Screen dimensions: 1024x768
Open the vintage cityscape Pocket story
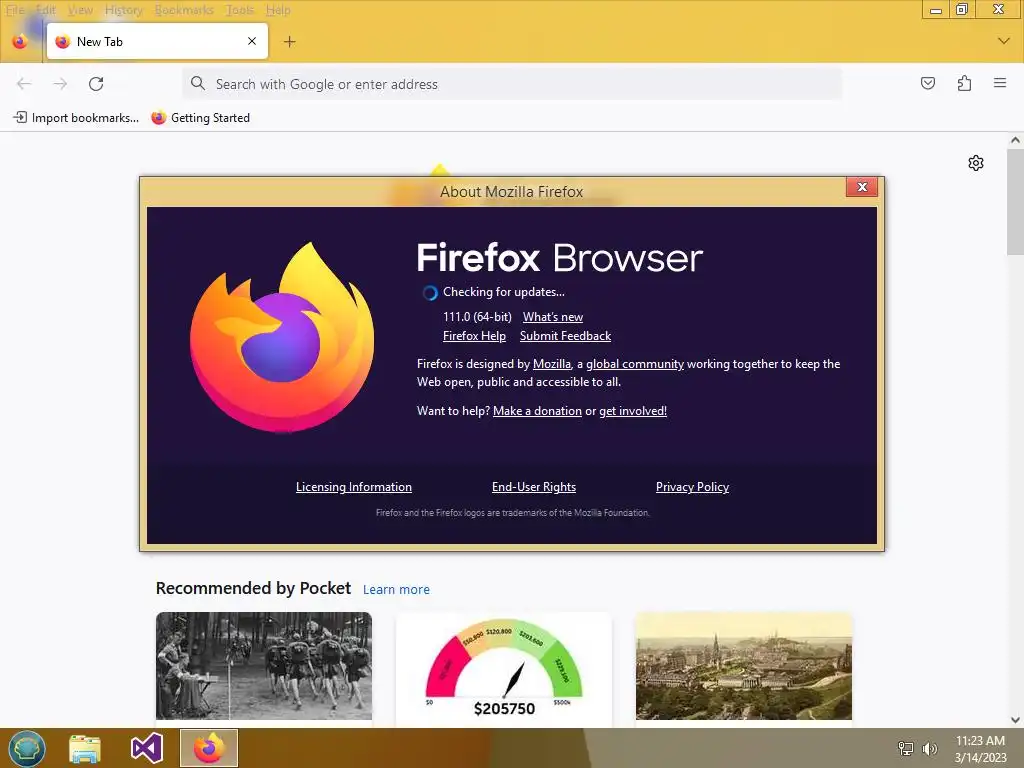point(744,665)
